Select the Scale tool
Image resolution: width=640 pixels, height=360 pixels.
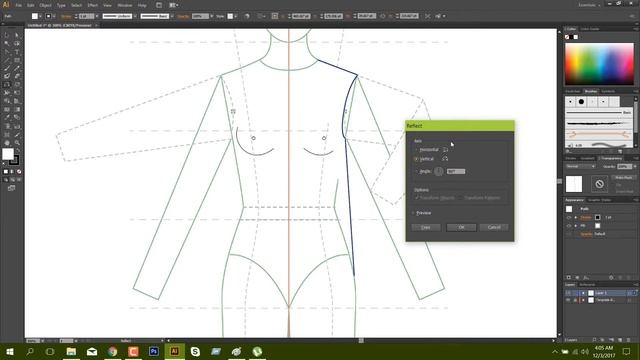pyautogui.click(x=17, y=85)
